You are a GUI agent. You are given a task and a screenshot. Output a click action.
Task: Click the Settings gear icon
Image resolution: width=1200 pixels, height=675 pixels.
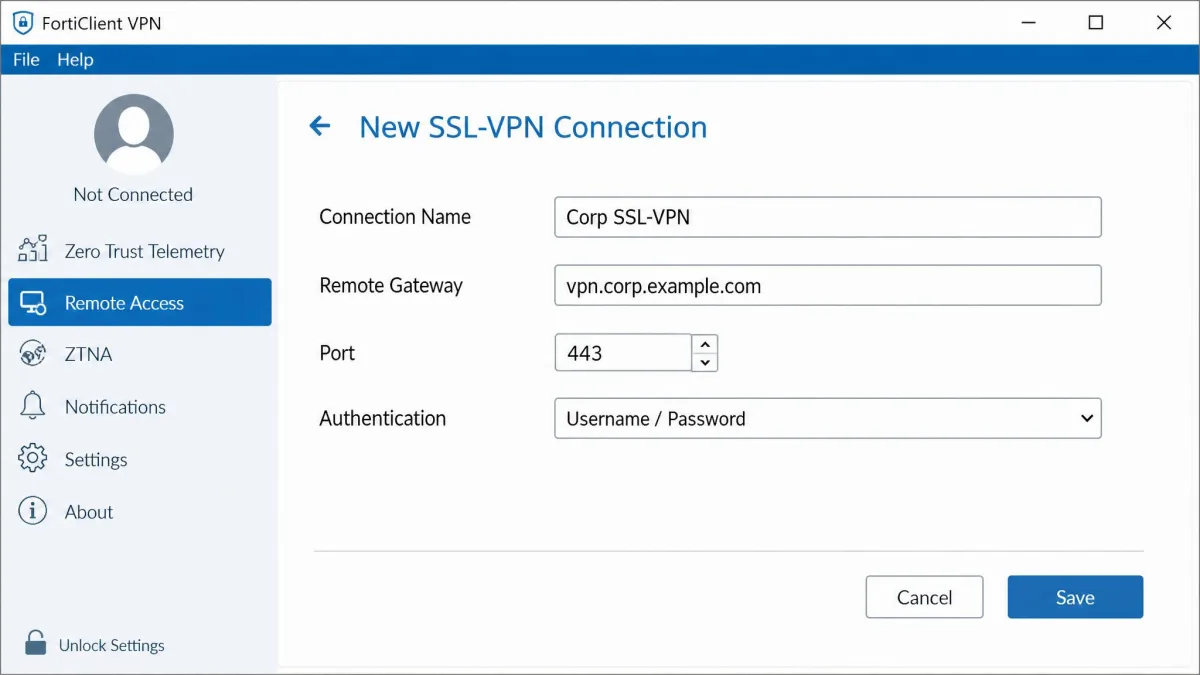(33, 459)
